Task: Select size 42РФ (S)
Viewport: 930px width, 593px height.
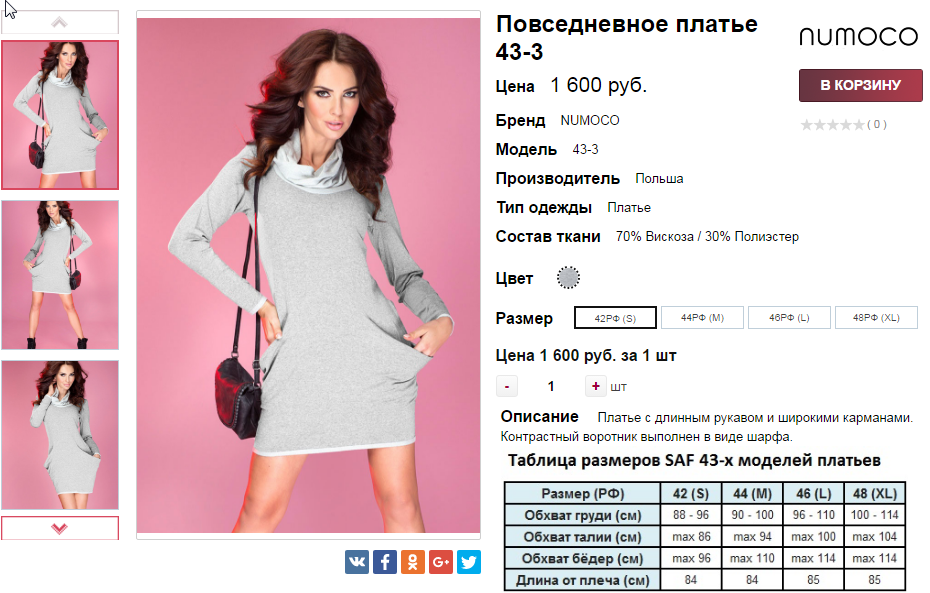Action: [x=615, y=317]
